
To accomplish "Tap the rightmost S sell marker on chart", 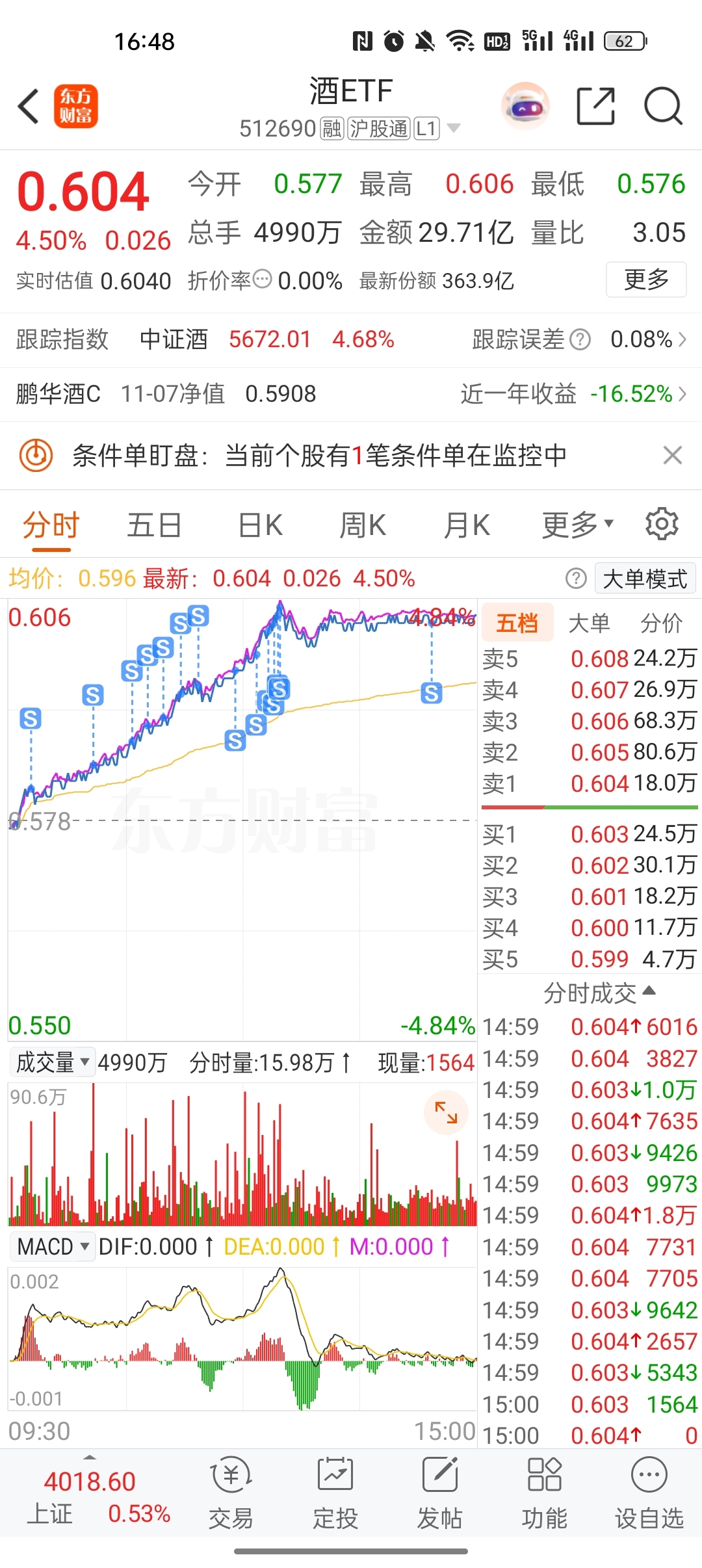I will pyautogui.click(x=432, y=693).
